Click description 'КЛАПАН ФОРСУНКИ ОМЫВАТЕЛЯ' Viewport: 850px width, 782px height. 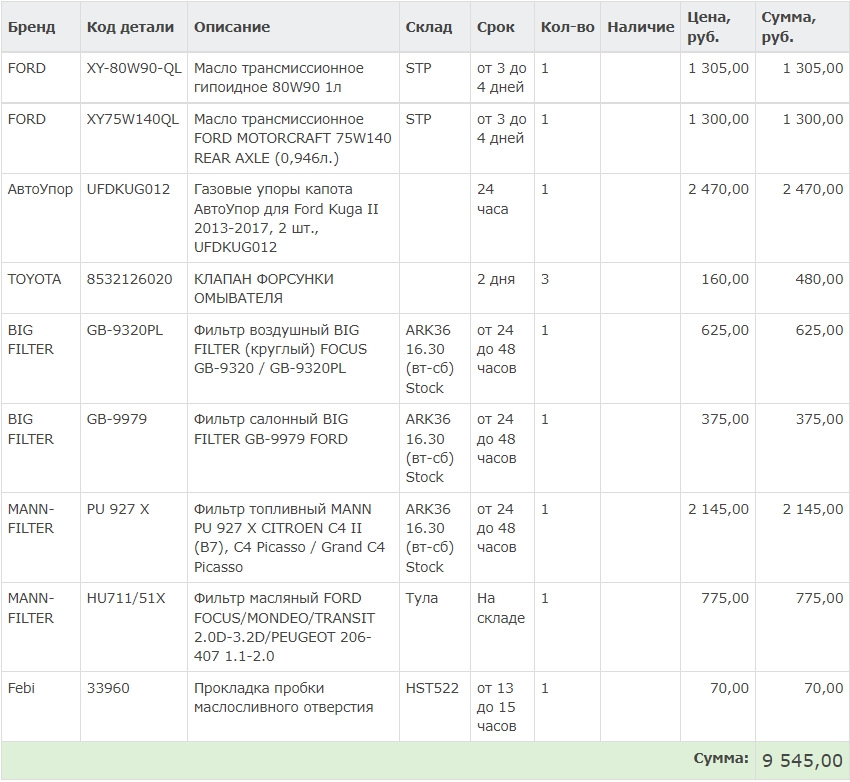tap(263, 289)
